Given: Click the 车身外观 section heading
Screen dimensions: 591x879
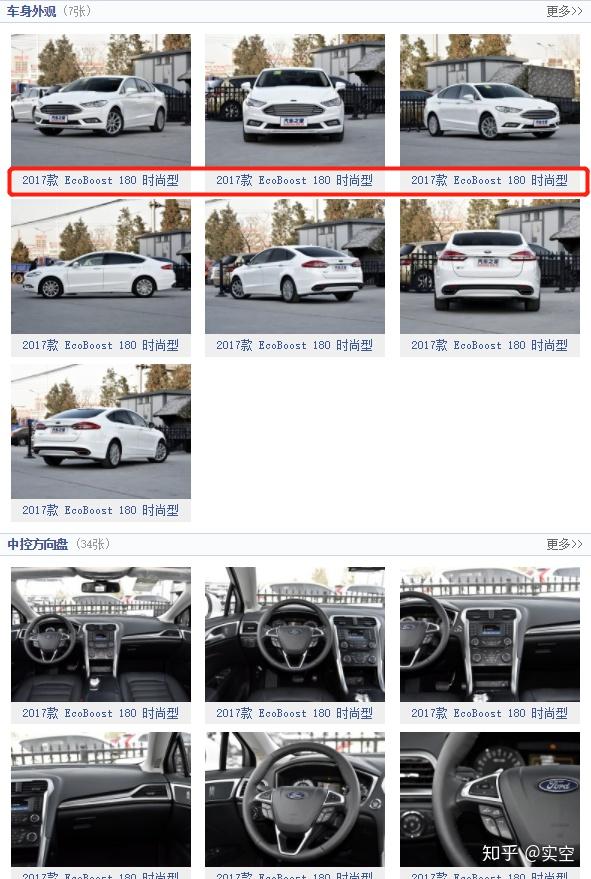Looking at the screenshot, I should coord(31,11).
